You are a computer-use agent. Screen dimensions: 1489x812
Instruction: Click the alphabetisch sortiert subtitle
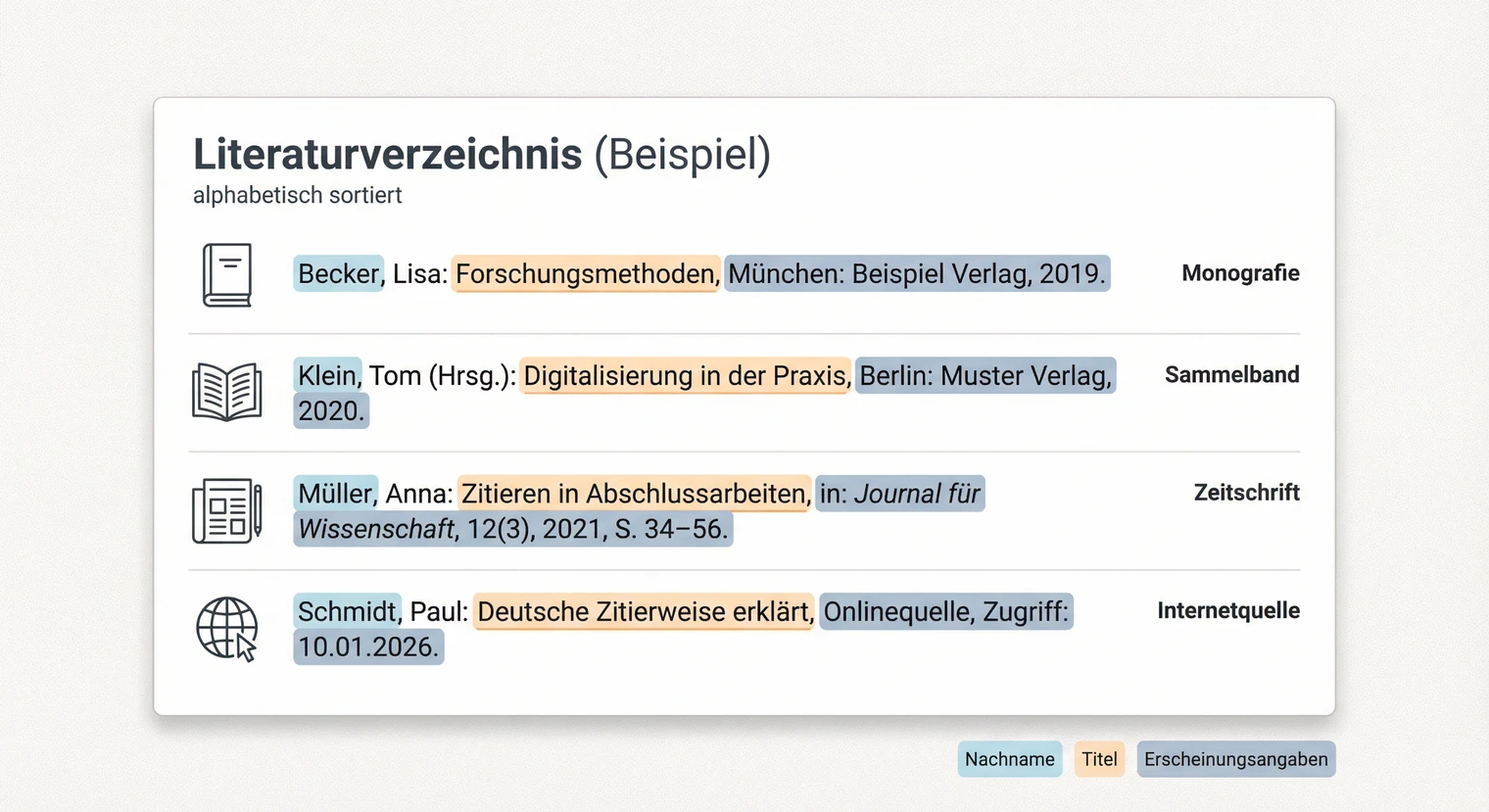[x=297, y=195]
